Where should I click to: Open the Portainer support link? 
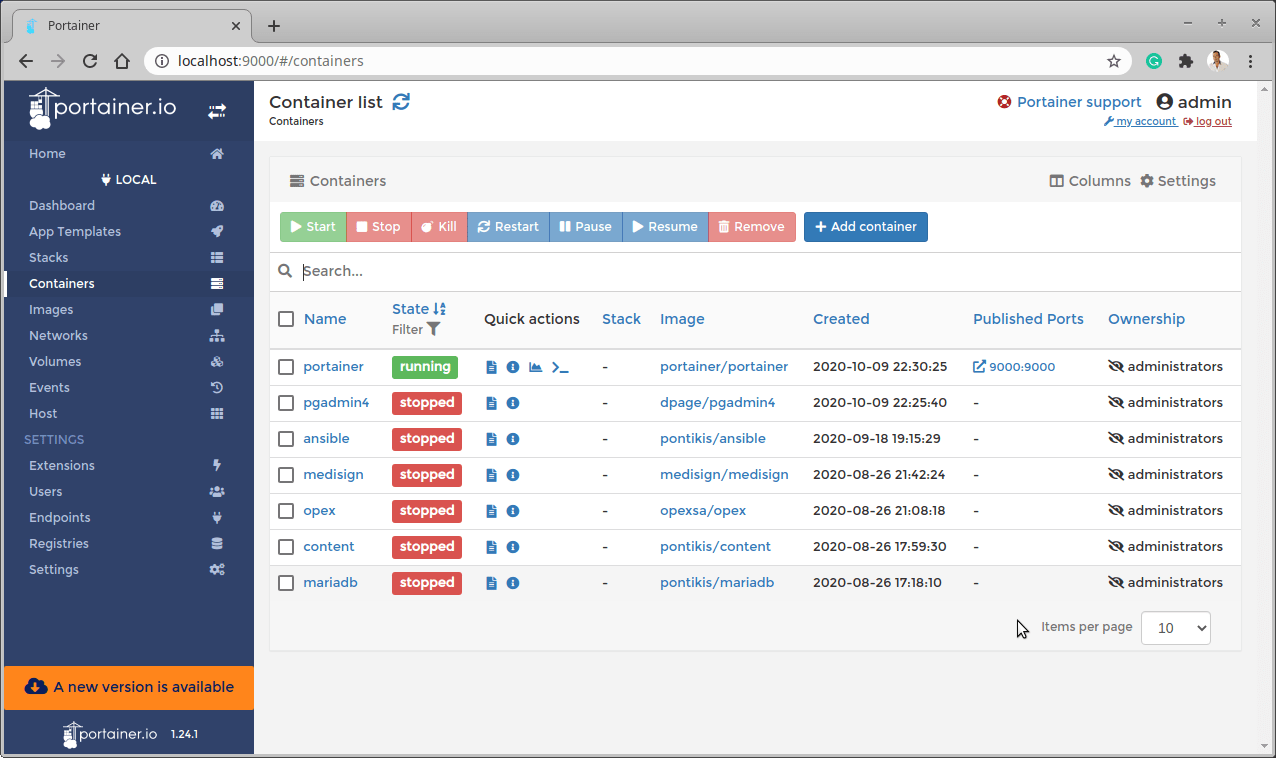point(1069,102)
